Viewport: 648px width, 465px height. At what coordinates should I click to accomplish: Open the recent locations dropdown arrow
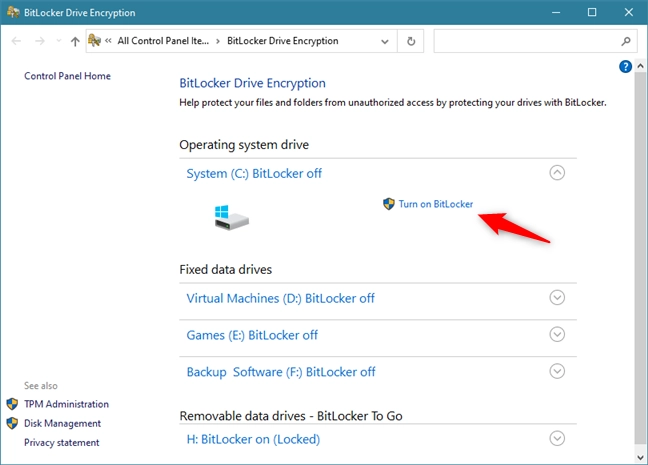tap(59, 41)
